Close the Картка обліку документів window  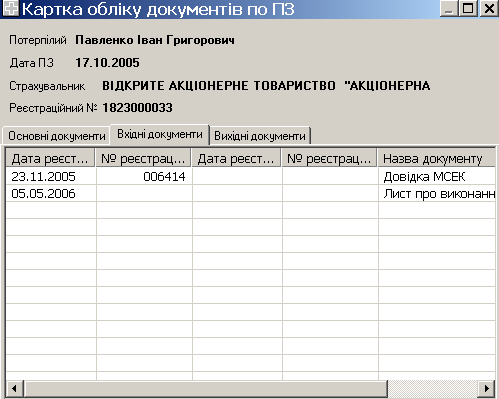[x=489, y=8]
